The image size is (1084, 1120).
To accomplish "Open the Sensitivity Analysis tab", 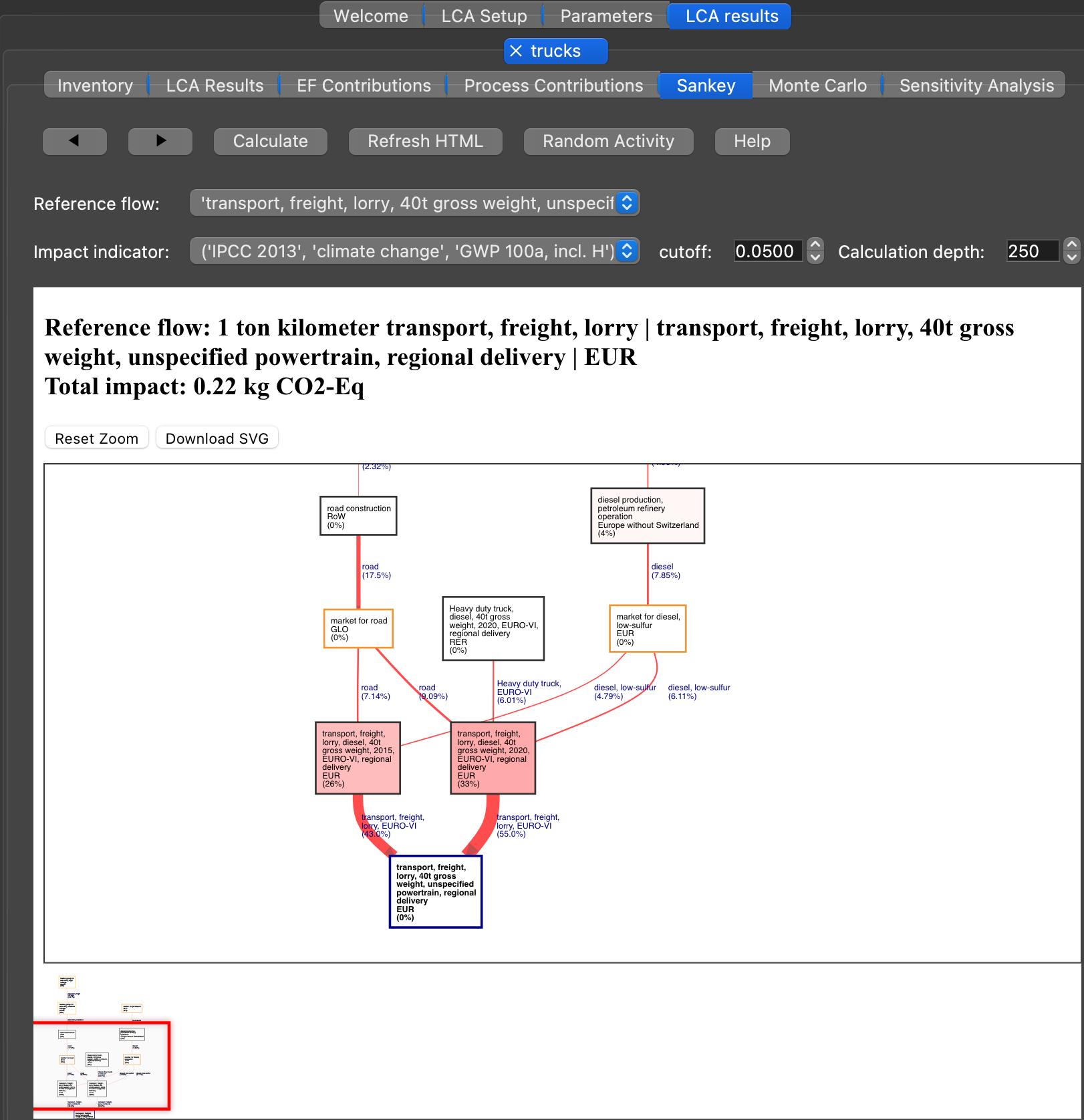I will point(976,85).
